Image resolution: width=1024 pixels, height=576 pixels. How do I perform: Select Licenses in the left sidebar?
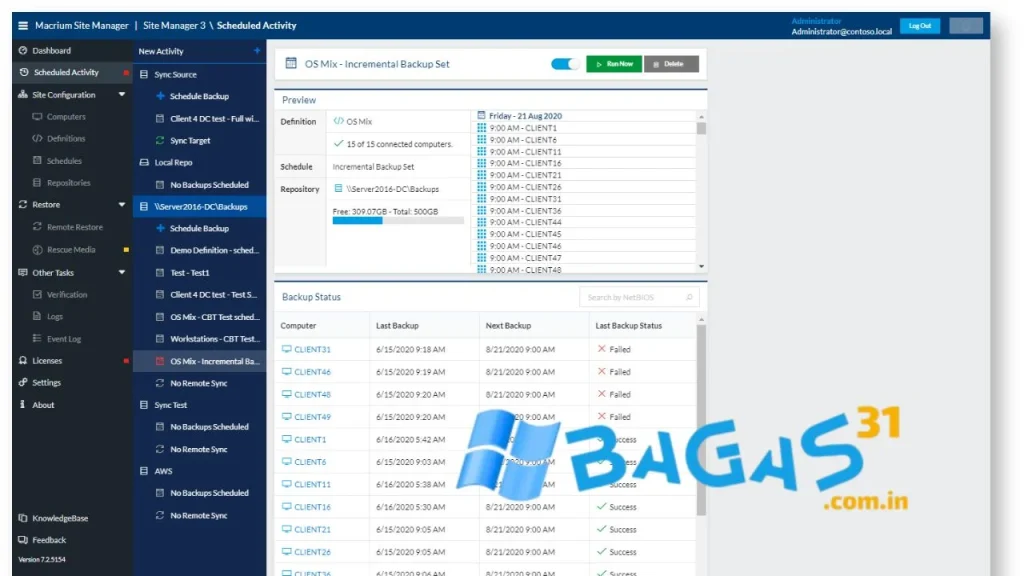pyautogui.click(x=46, y=361)
